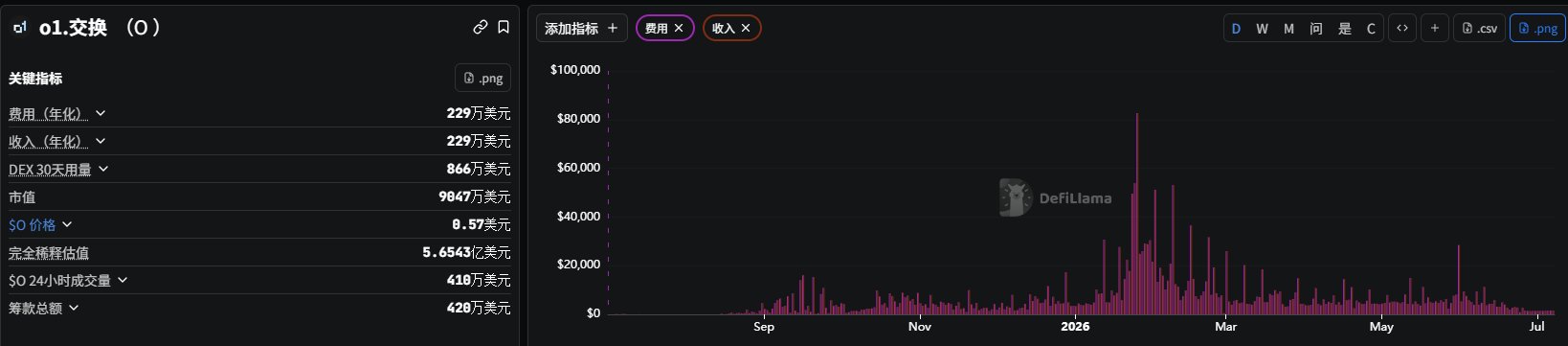The image size is (1568, 346).
Task: Copy link via chain icon beside title
Action: point(481,28)
